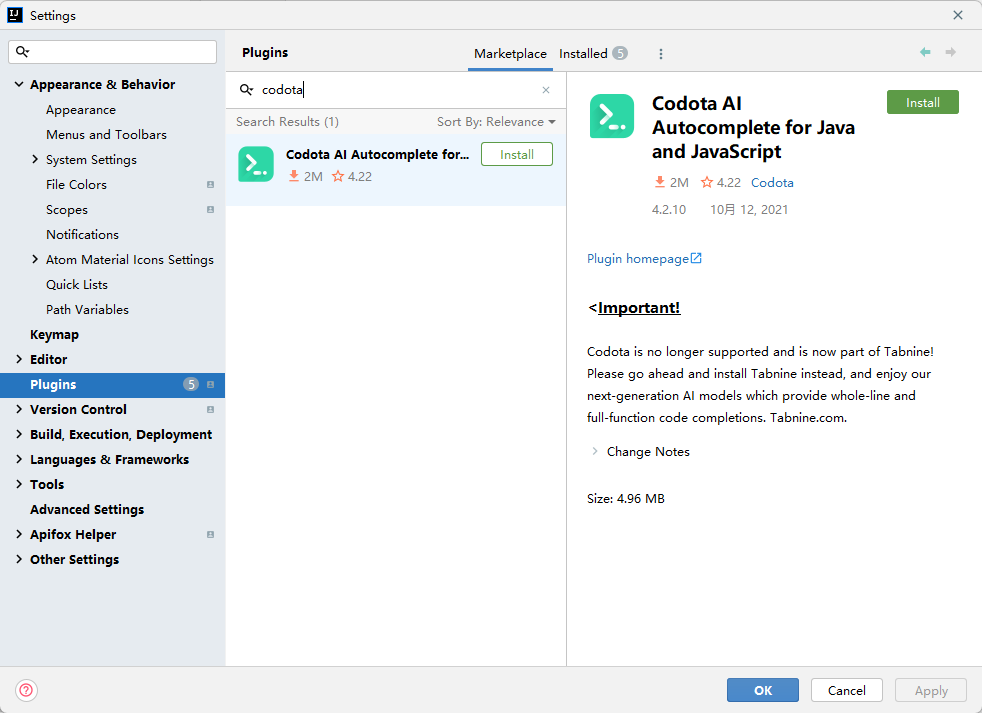Click the large Codota logo in details

point(612,116)
